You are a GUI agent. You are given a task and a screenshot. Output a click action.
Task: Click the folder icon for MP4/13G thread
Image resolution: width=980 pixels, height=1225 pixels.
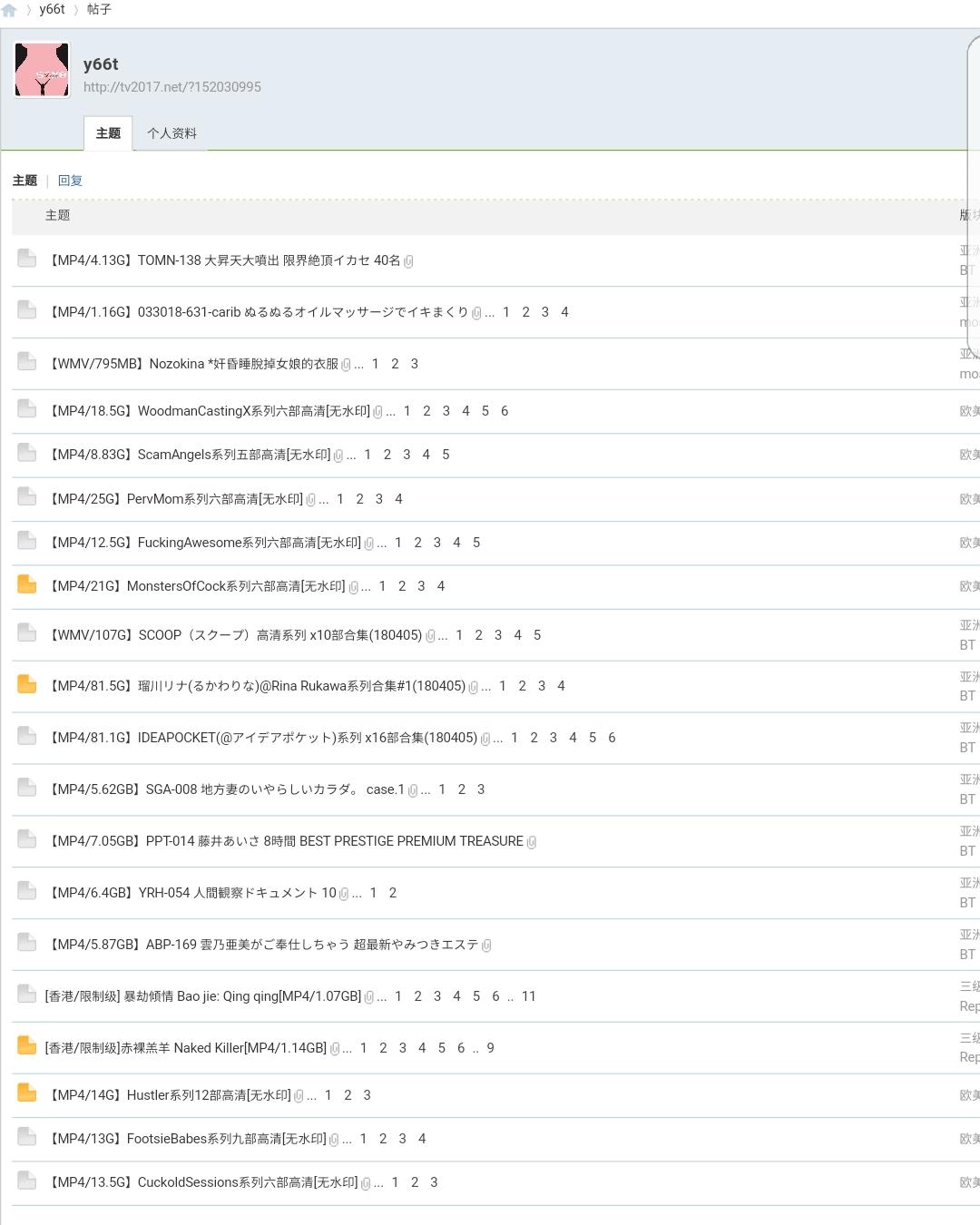tap(27, 1136)
